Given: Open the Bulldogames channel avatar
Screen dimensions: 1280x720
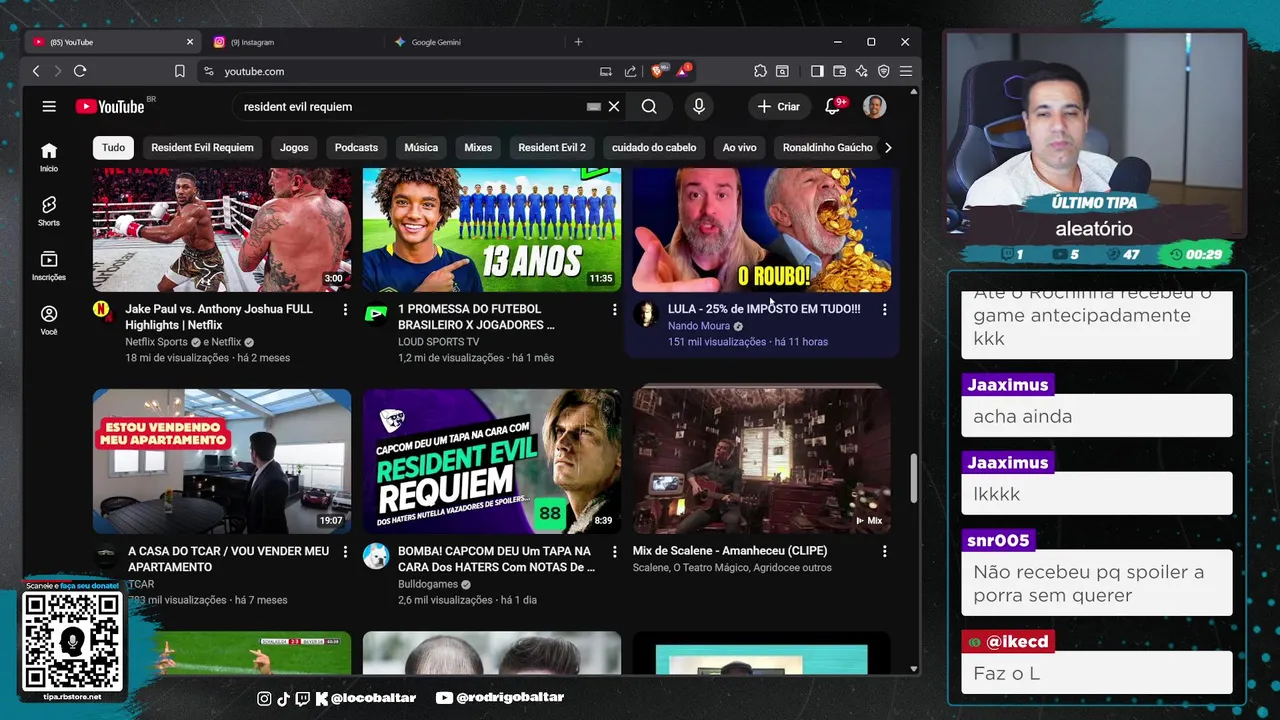Looking at the screenshot, I should click(x=376, y=556).
